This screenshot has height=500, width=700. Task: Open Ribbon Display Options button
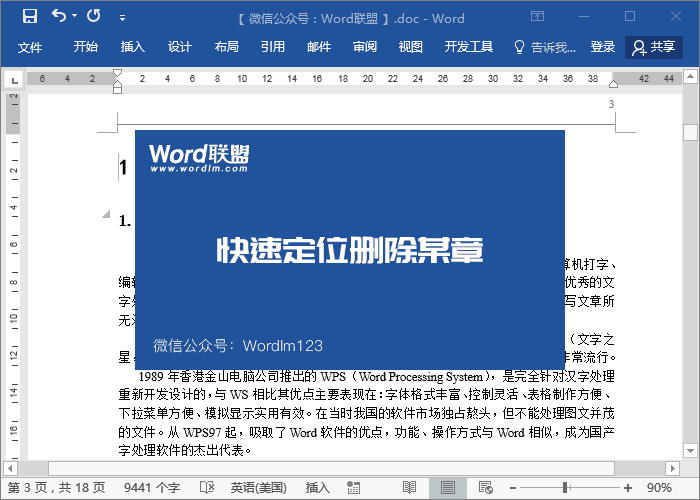[537, 17]
